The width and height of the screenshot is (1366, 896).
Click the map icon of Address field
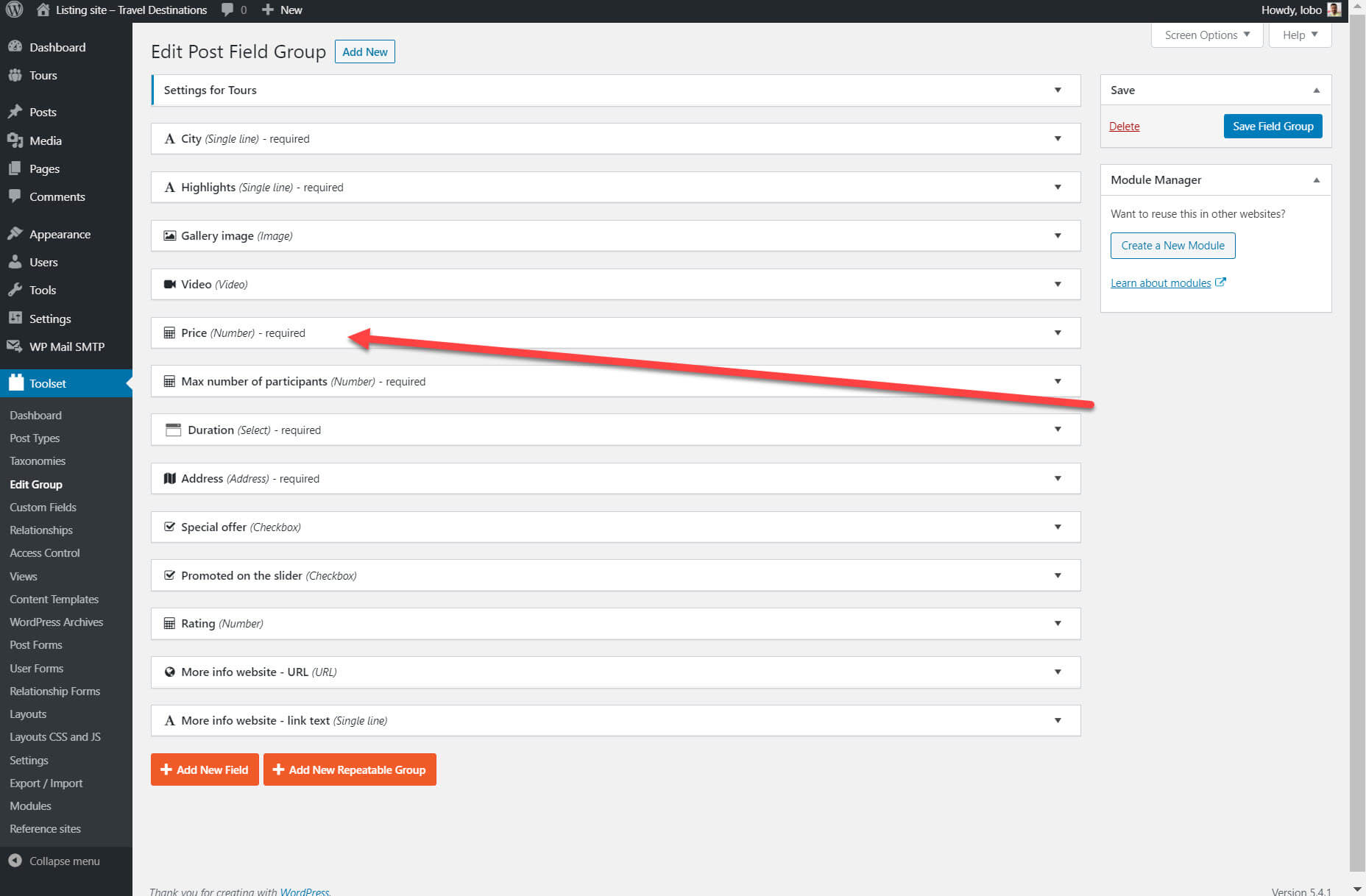tap(169, 478)
